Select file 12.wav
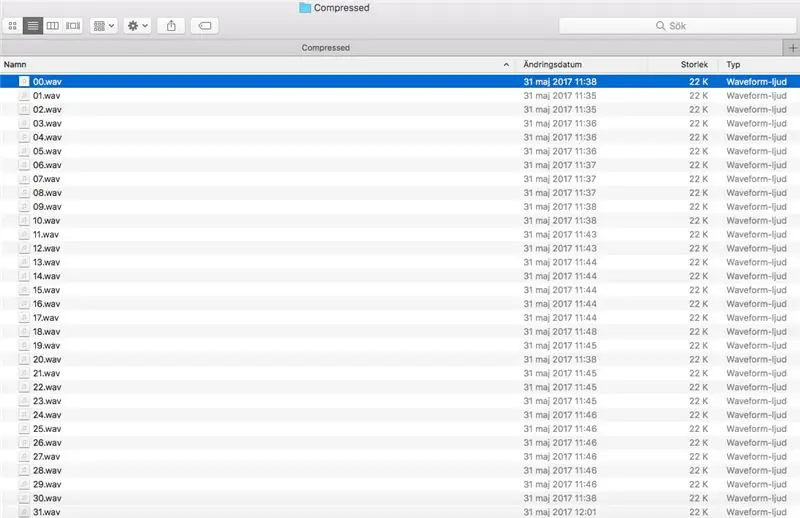The height and width of the screenshot is (518, 800). [400, 248]
